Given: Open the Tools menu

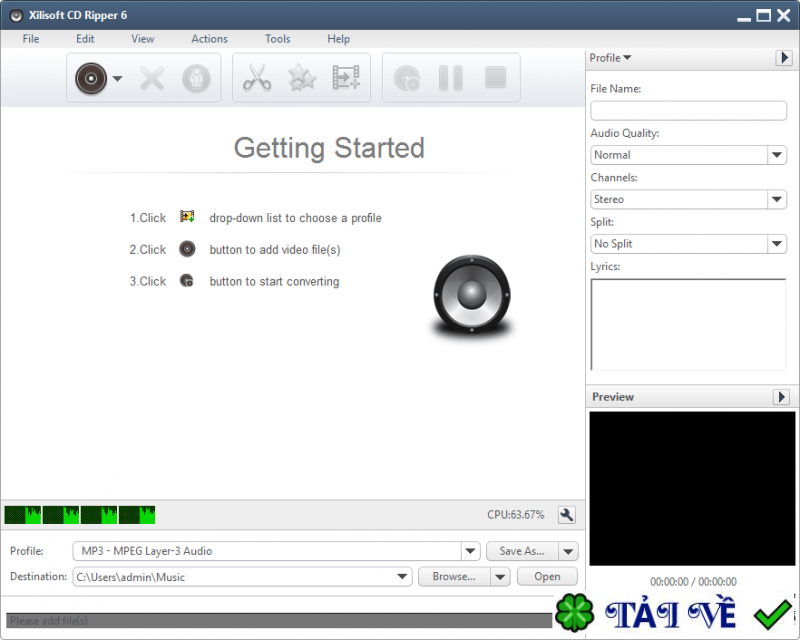Looking at the screenshot, I should [x=277, y=39].
